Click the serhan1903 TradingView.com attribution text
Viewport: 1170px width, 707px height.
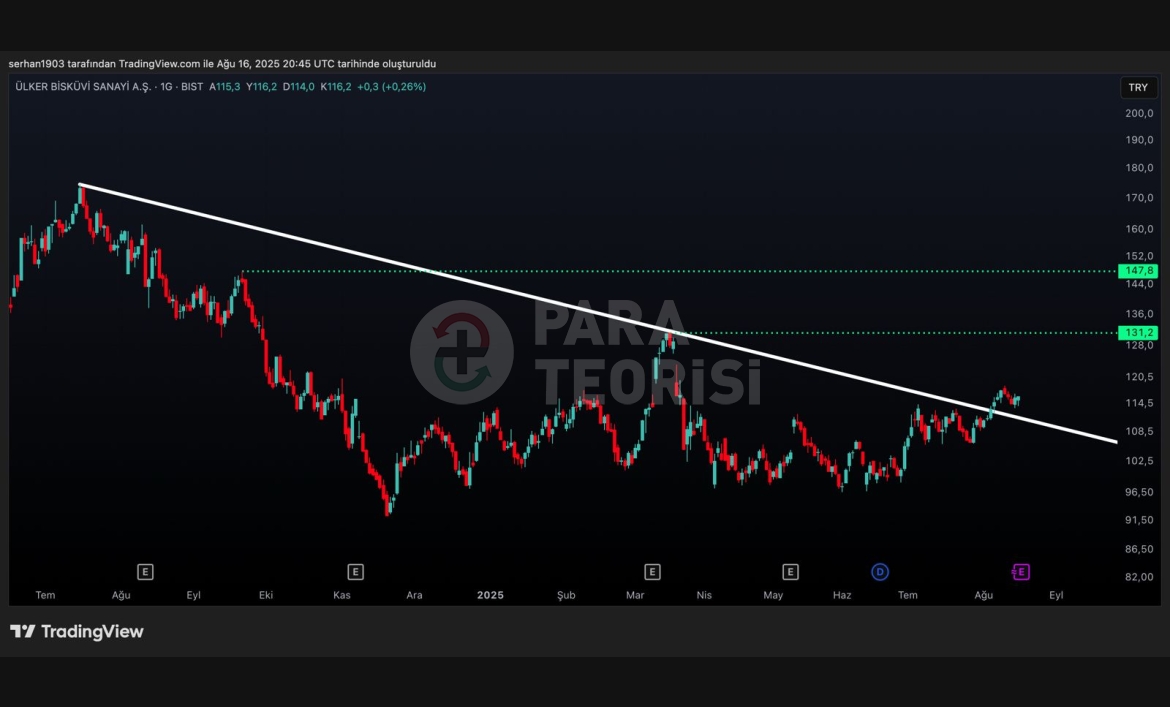(x=222, y=64)
